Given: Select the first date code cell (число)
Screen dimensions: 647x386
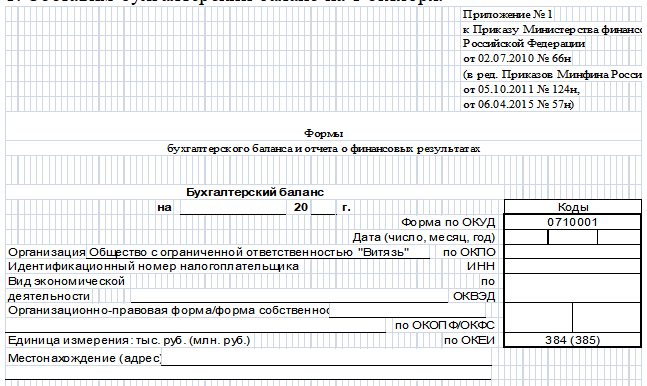Looking at the screenshot, I should [526, 237].
